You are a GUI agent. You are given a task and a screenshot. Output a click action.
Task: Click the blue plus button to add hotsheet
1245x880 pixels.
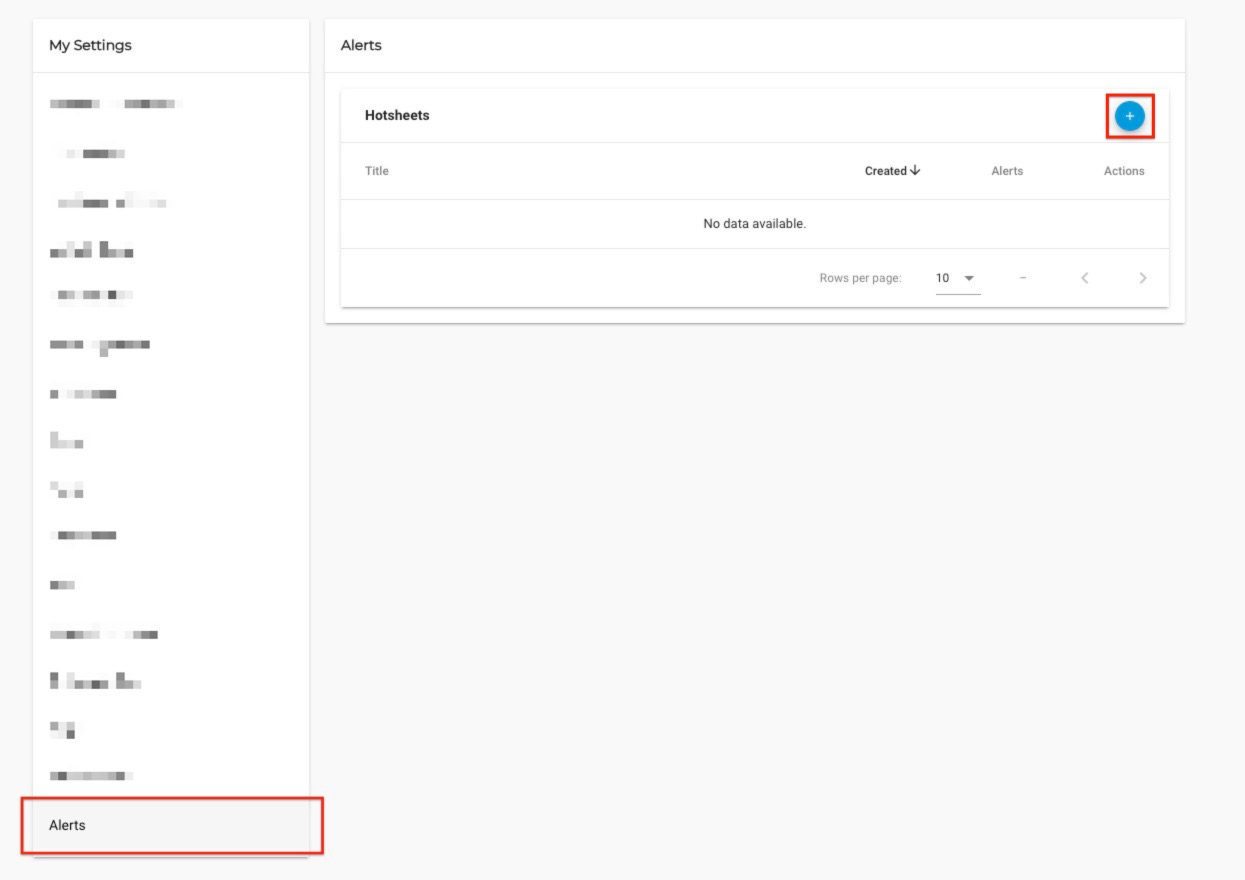[1129, 116]
